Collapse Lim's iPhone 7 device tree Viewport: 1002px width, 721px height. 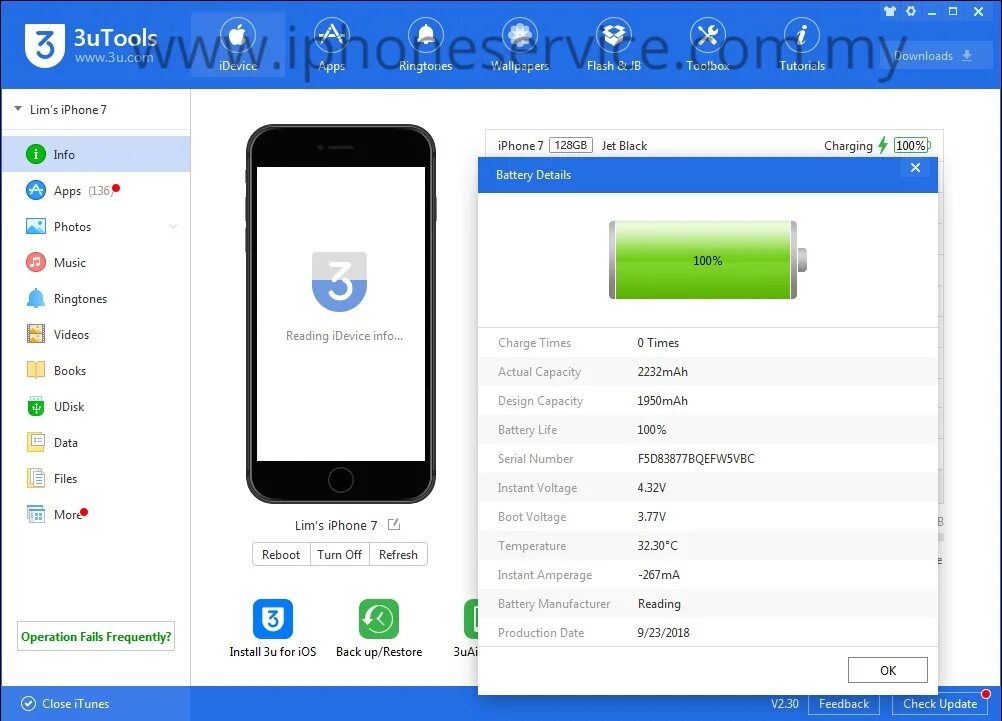coord(18,109)
